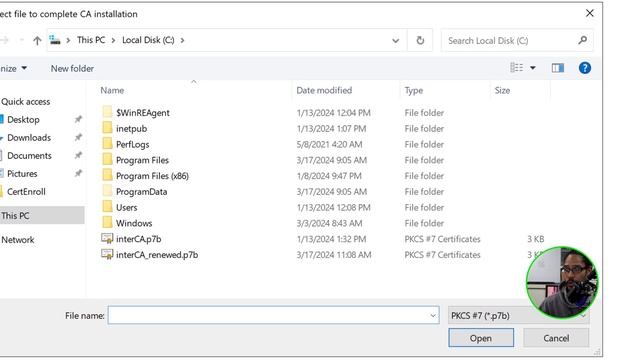Click the Program Files (x86) folder name

152,176
